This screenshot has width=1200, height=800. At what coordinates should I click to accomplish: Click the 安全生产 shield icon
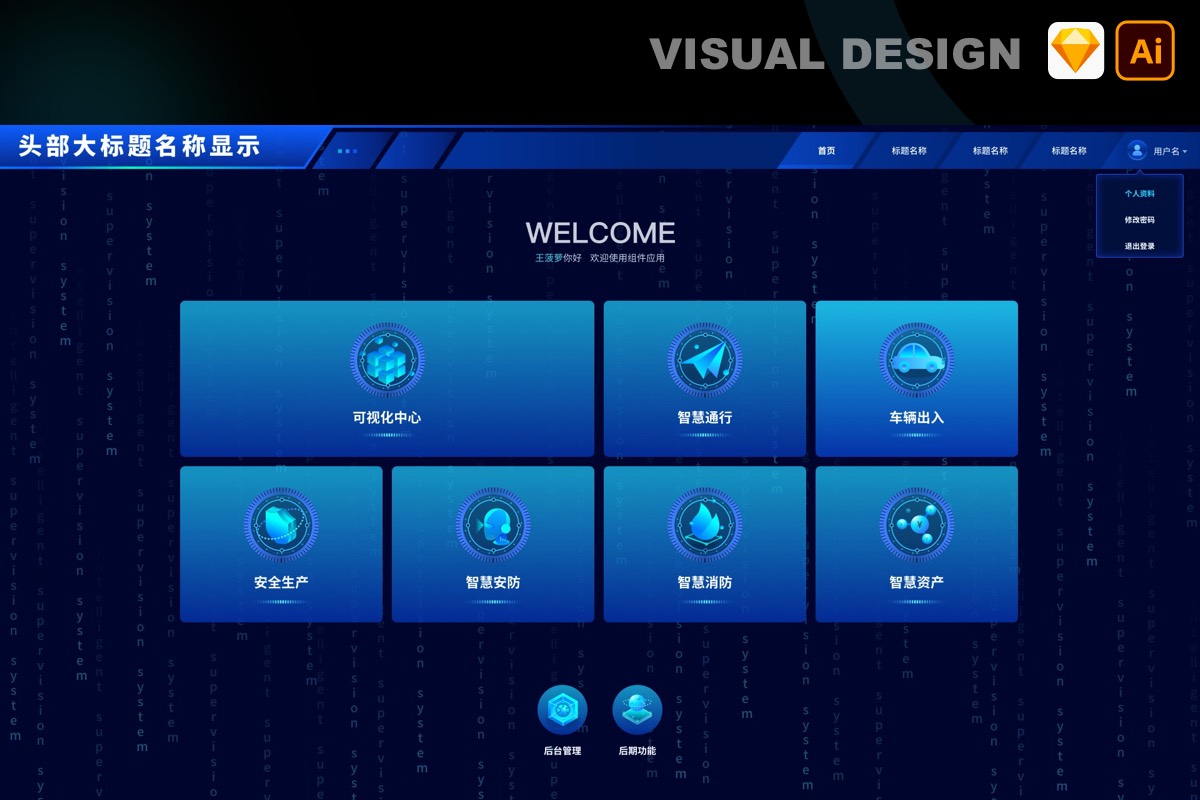[281, 524]
